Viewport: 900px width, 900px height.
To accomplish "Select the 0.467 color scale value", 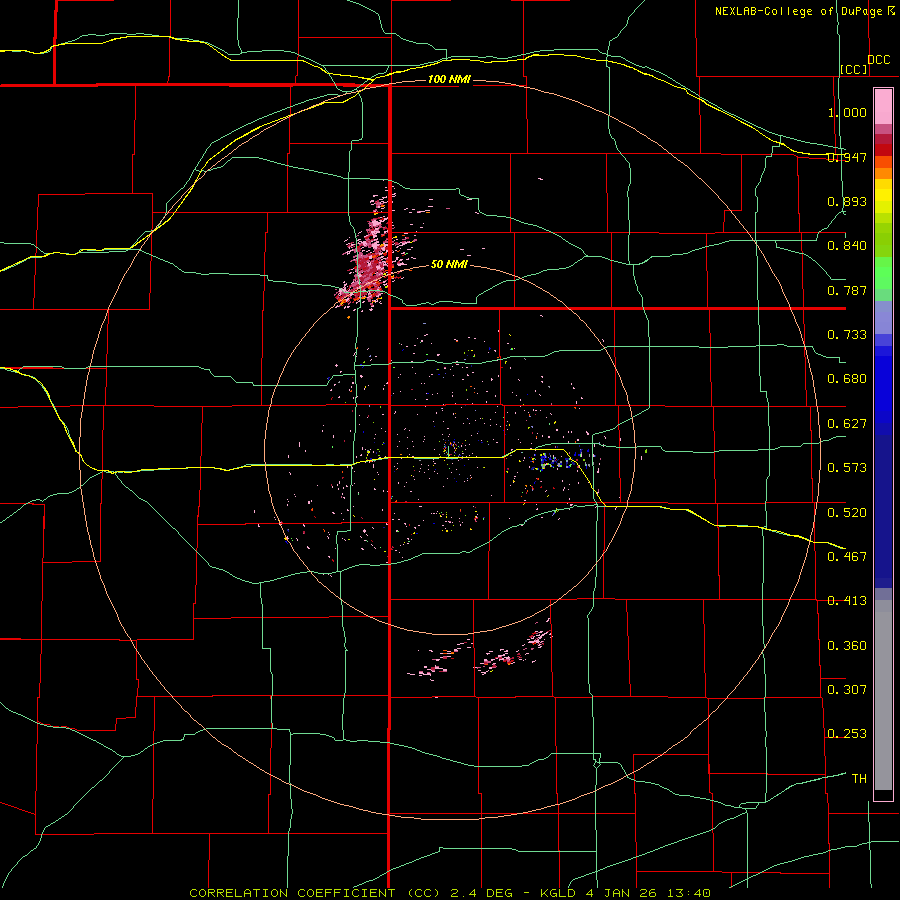I will [847, 557].
